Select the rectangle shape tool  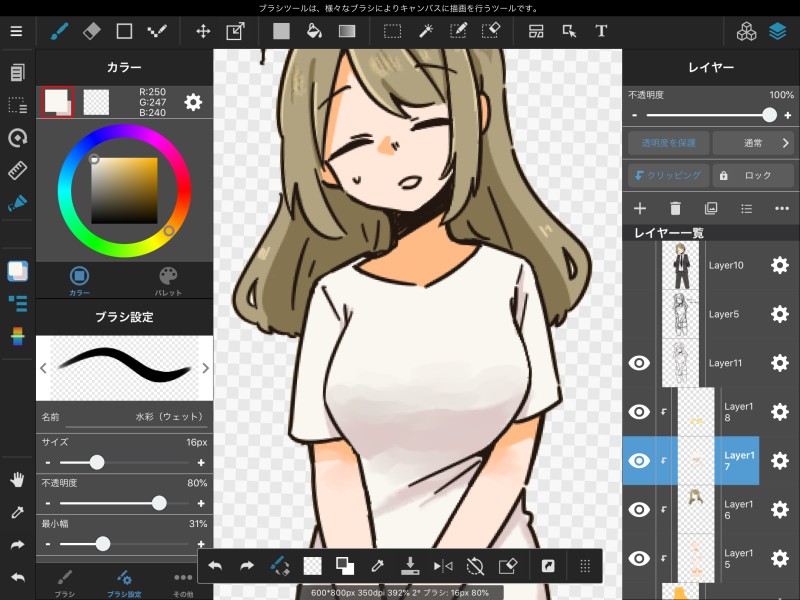tap(124, 31)
